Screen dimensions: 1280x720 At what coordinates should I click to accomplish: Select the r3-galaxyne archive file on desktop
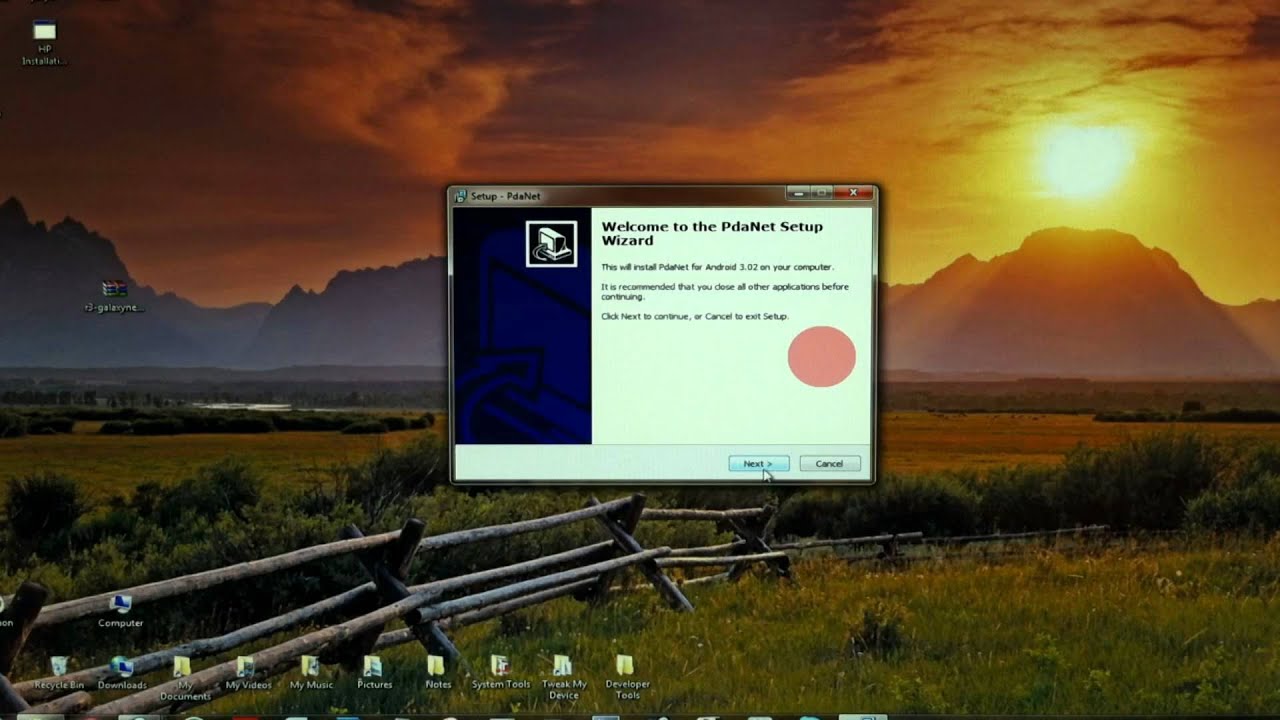pos(114,297)
